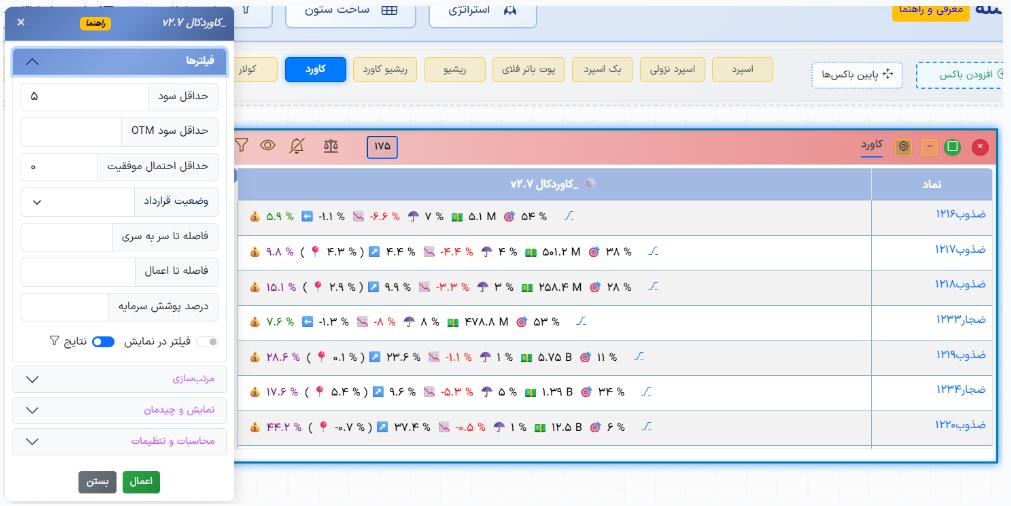The width and height of the screenshot is (1011, 506).
Task: Expand the مرتب‌سازی section
Action: 119,379
